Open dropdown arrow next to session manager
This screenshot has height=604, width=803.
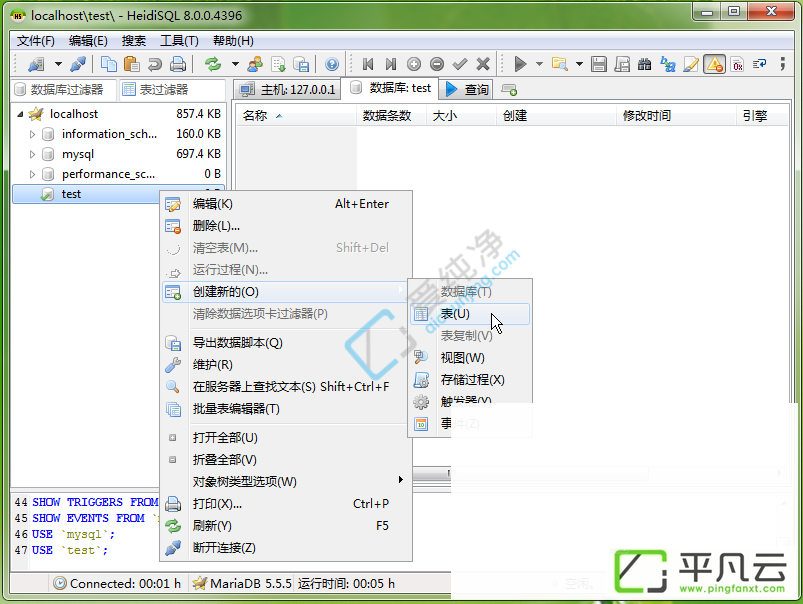pyautogui.click(x=58, y=64)
